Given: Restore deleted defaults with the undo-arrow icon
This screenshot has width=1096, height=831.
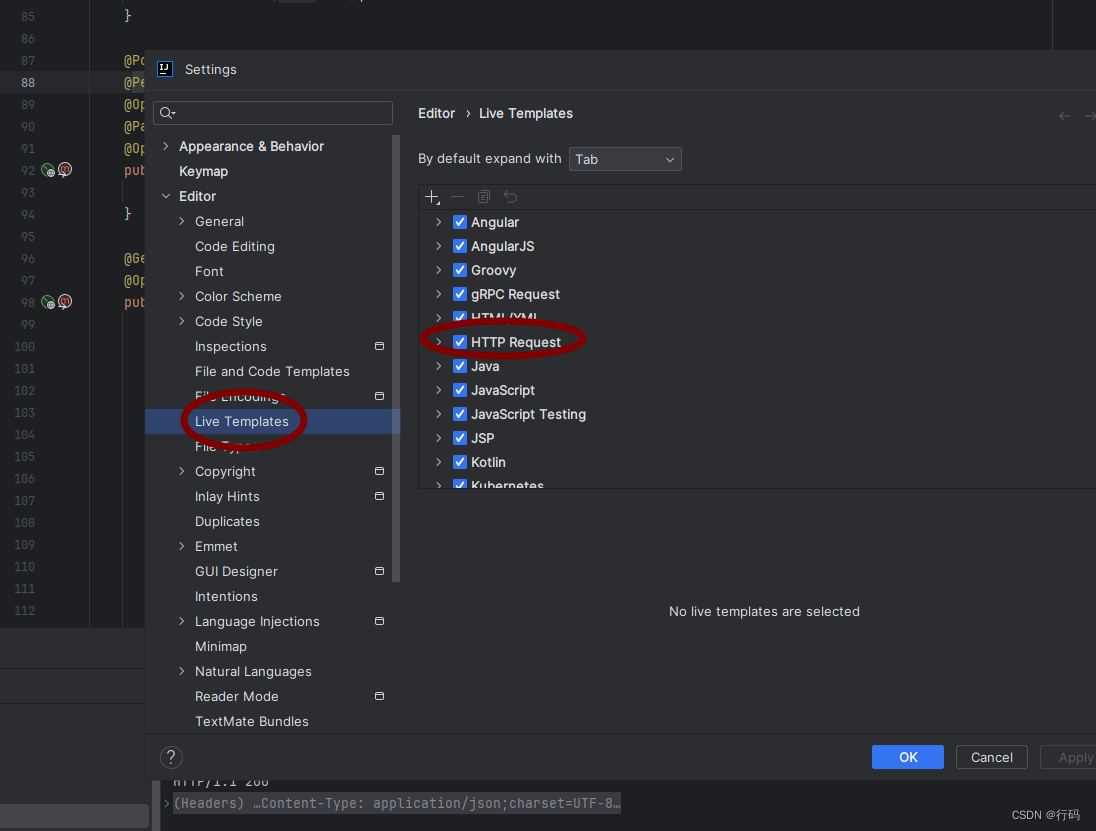Looking at the screenshot, I should (510, 197).
